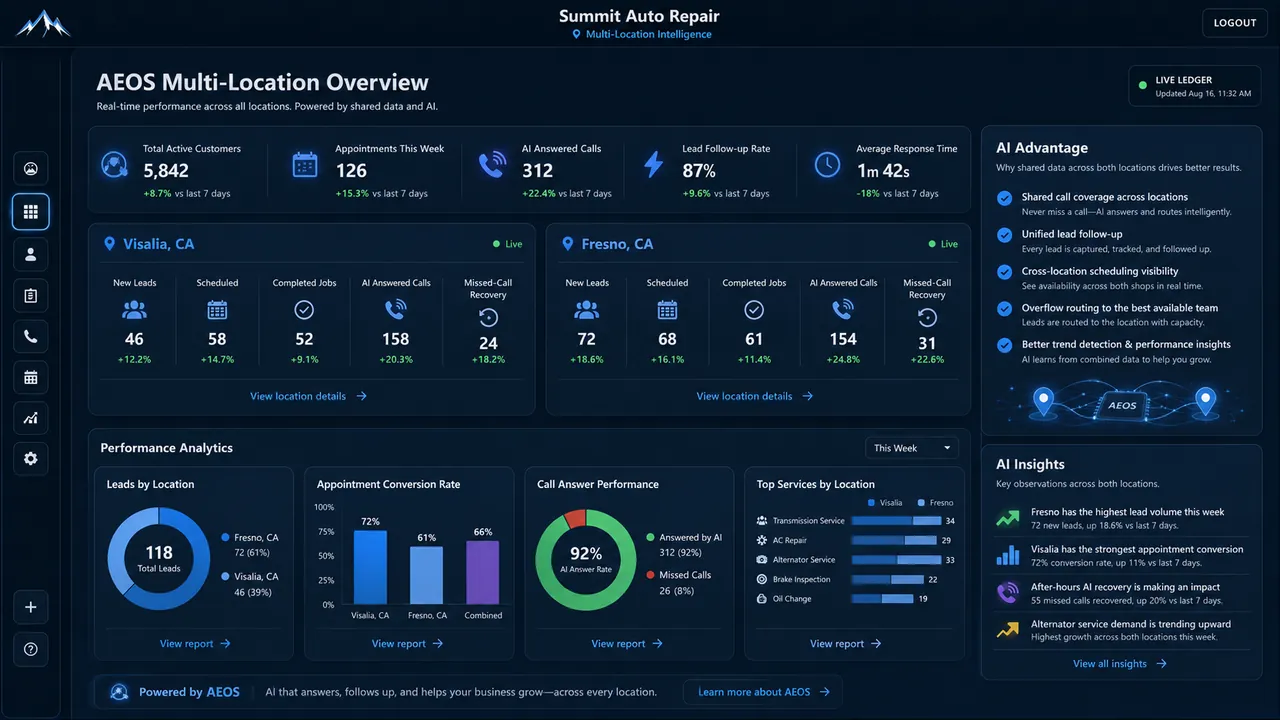Click the 92% AI Answer Rate donut
The height and width of the screenshot is (720, 1280).
[586, 559]
